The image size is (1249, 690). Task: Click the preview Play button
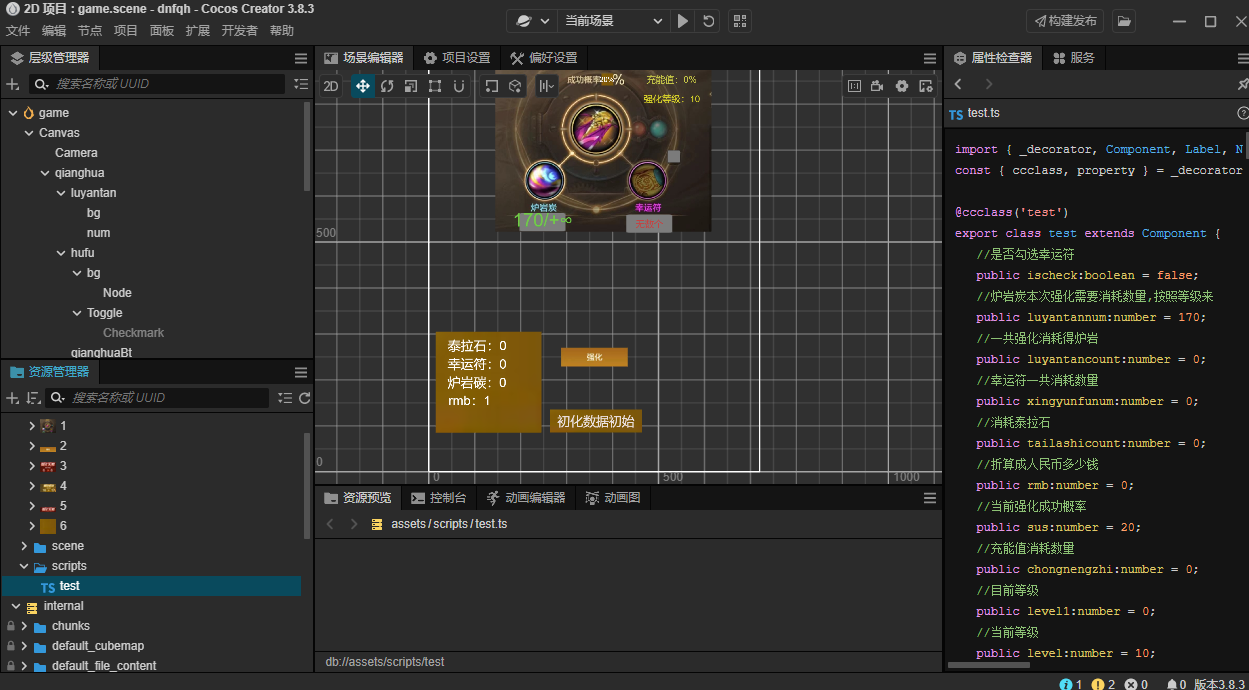tap(683, 21)
